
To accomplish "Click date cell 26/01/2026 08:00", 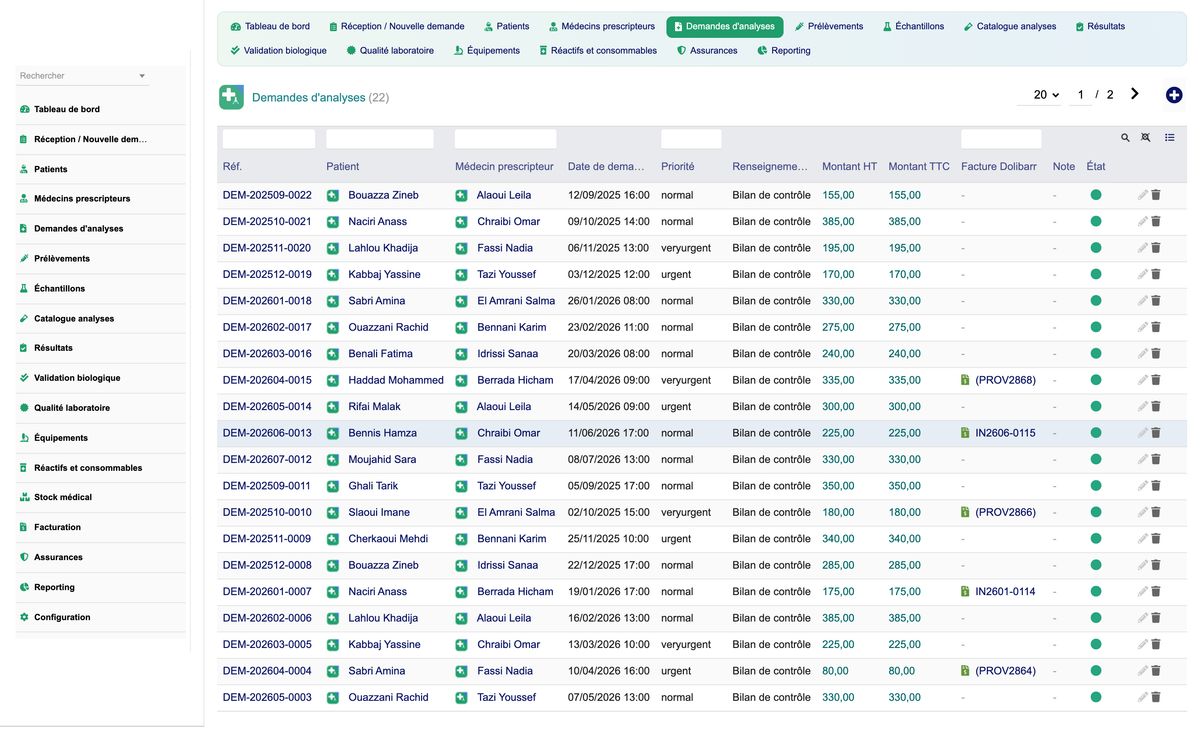I will click(x=608, y=301).
